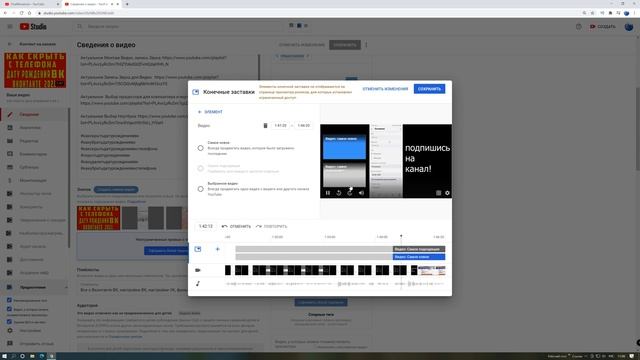Open the Комментарии sidebar item

[x=33, y=154]
